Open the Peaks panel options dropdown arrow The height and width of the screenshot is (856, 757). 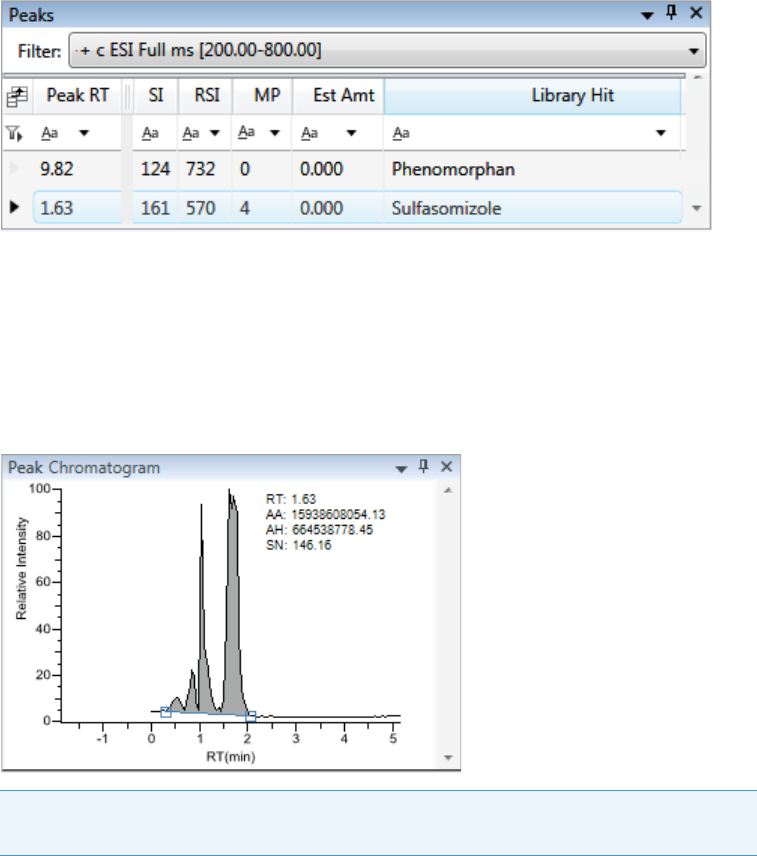647,16
